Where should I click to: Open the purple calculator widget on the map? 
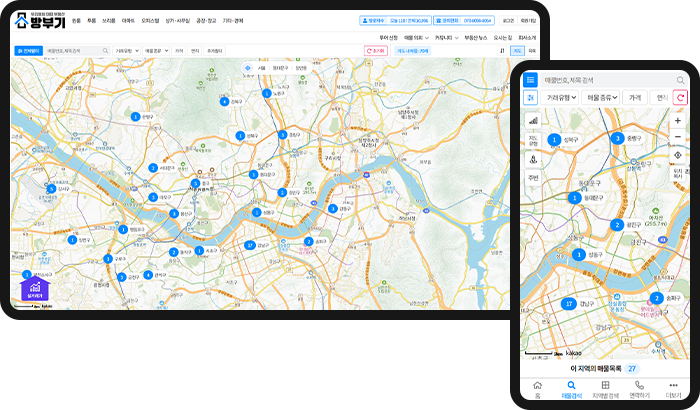(36, 288)
